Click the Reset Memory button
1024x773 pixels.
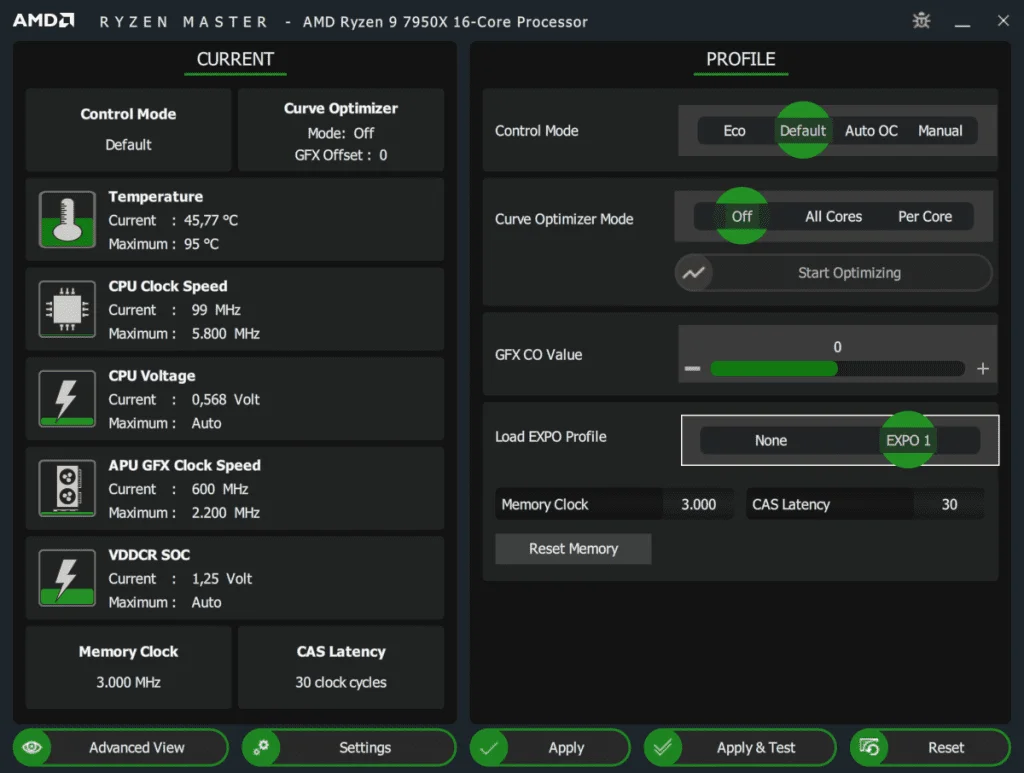[x=573, y=548]
